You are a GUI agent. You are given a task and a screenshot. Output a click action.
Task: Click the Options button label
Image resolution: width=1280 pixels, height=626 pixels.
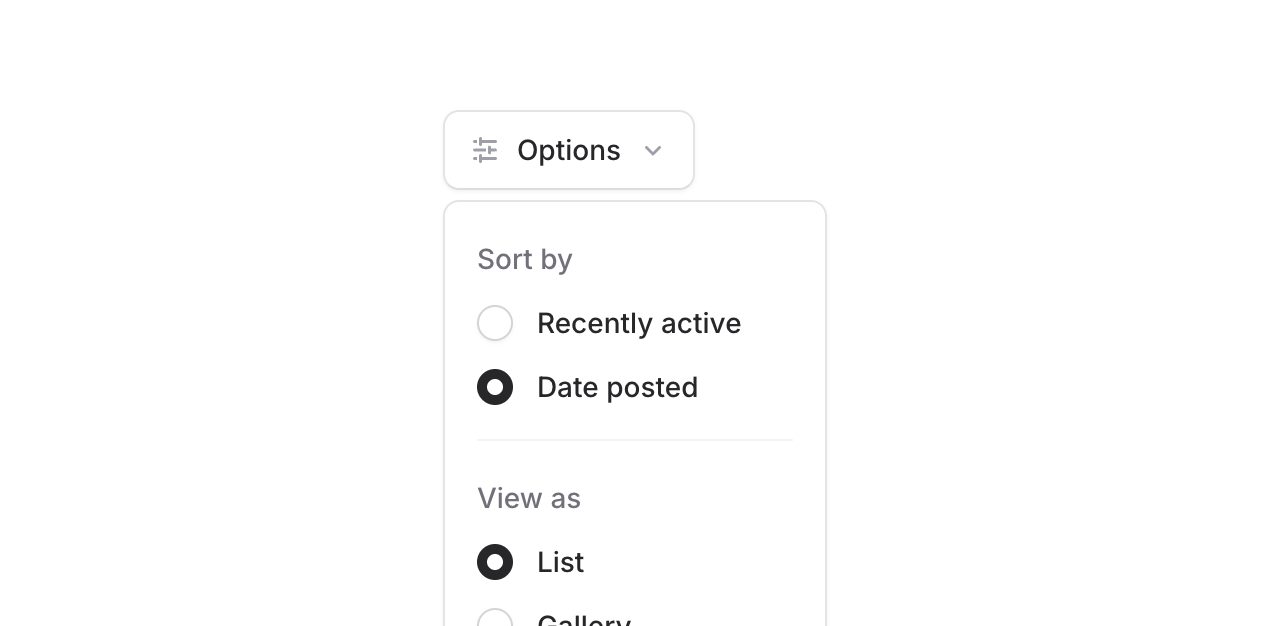[x=568, y=150]
